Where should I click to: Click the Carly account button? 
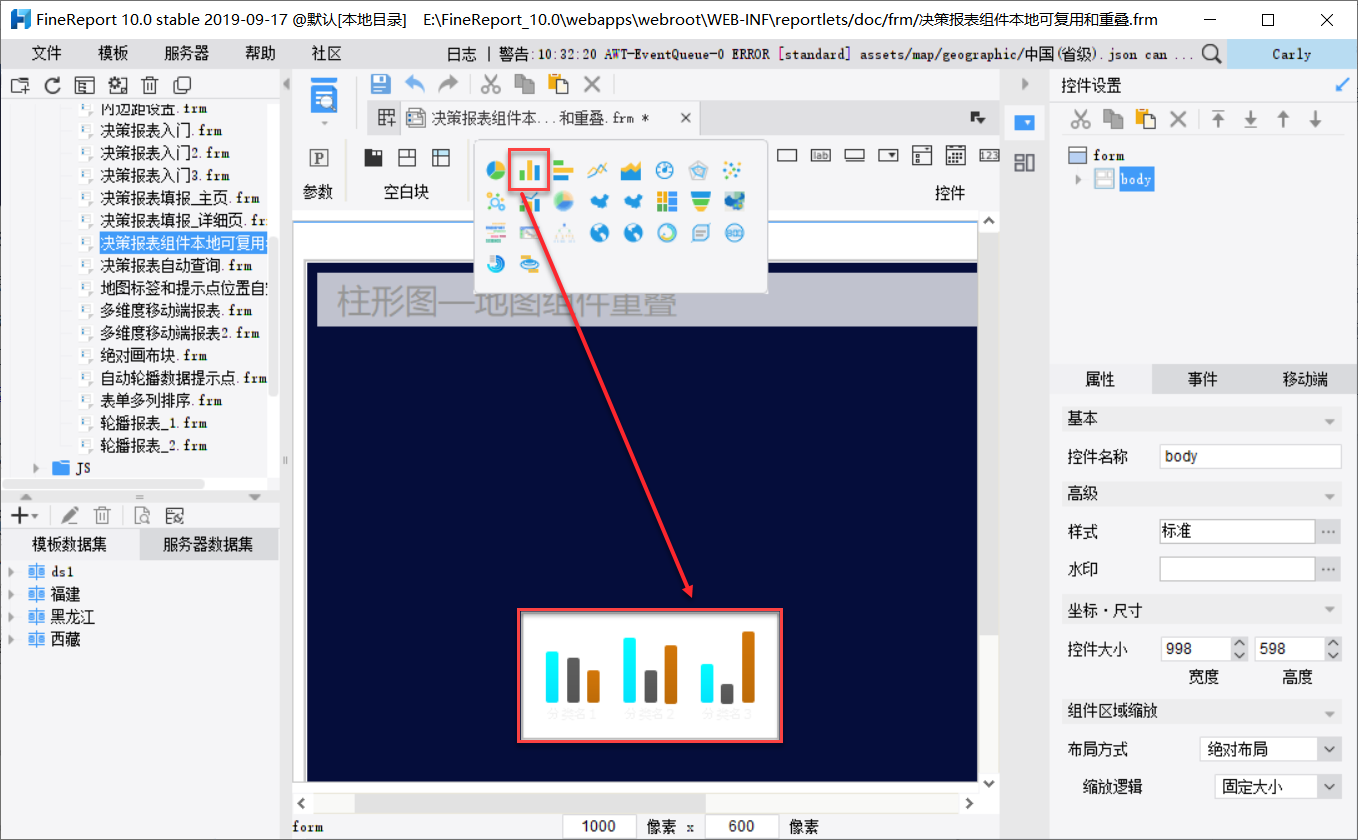[1291, 54]
